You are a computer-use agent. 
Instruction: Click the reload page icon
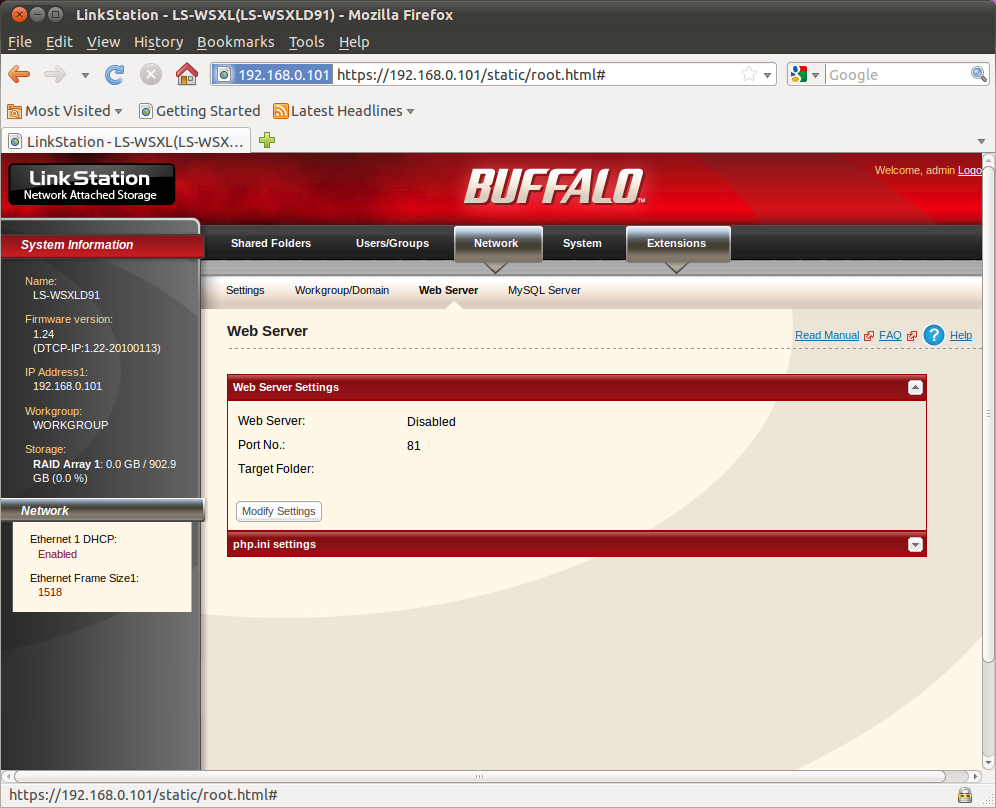click(114, 74)
